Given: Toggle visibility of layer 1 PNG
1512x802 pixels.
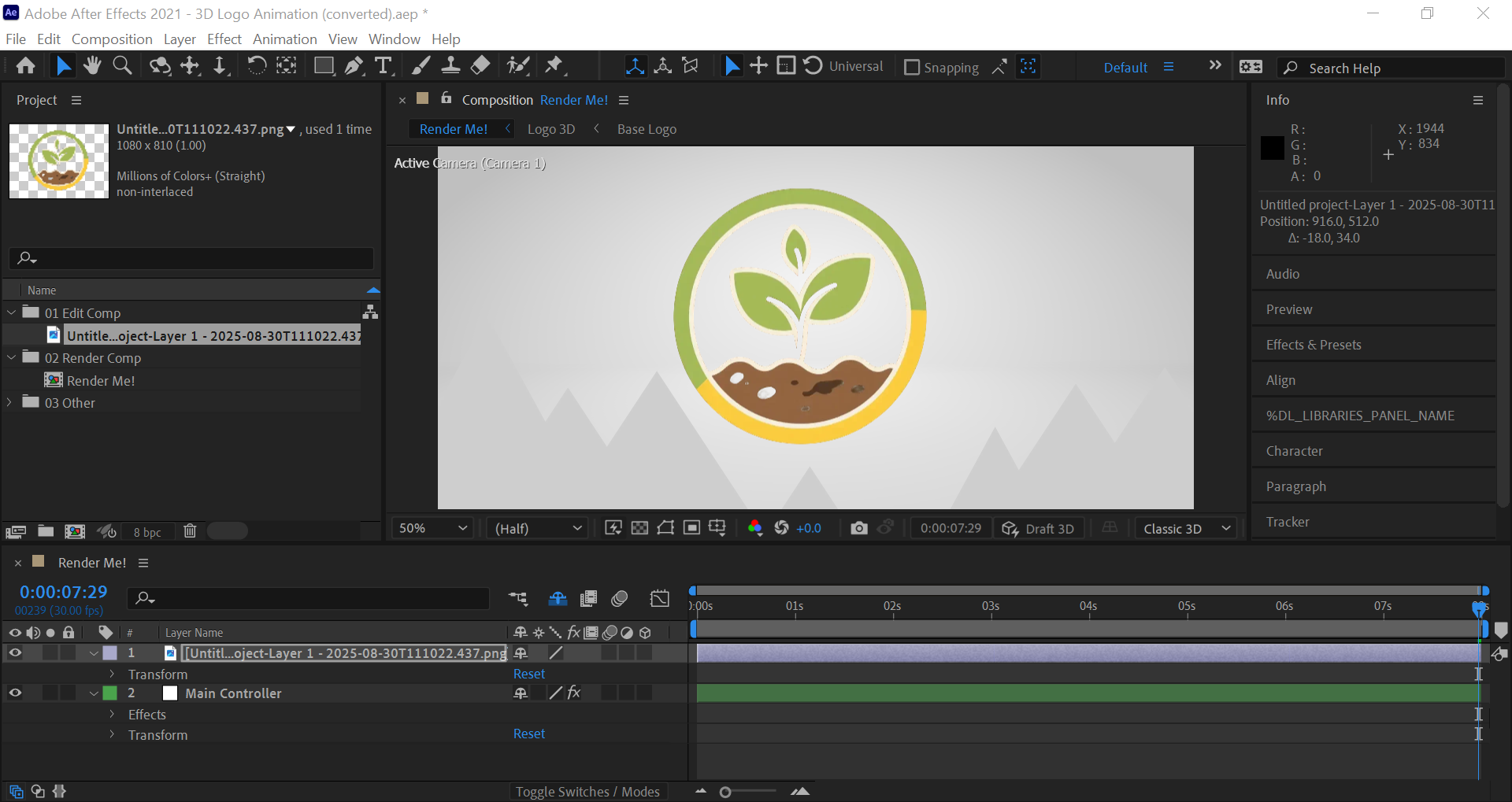Looking at the screenshot, I should [x=15, y=653].
